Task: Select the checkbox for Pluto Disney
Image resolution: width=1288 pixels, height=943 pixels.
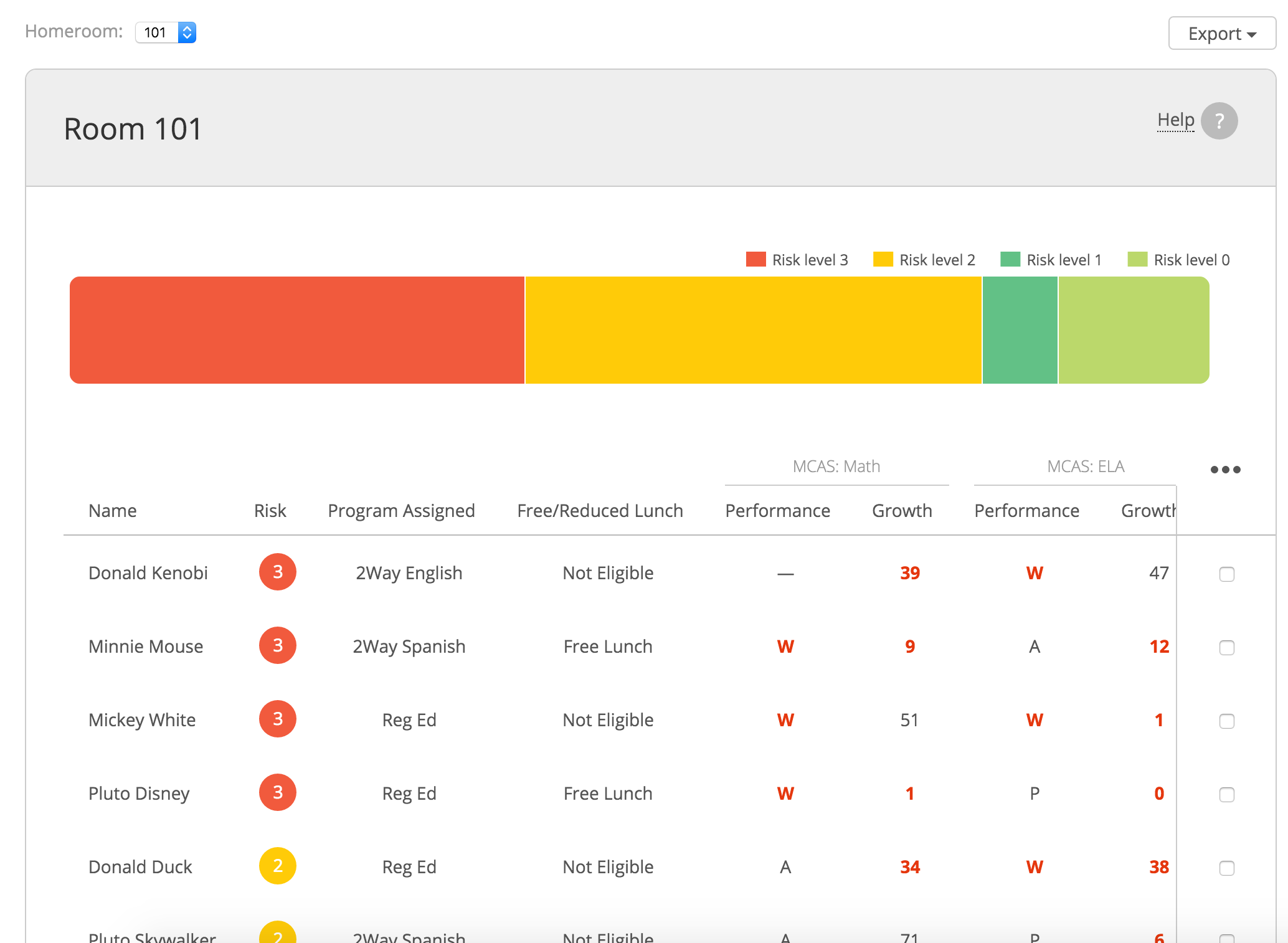Action: [1226, 794]
